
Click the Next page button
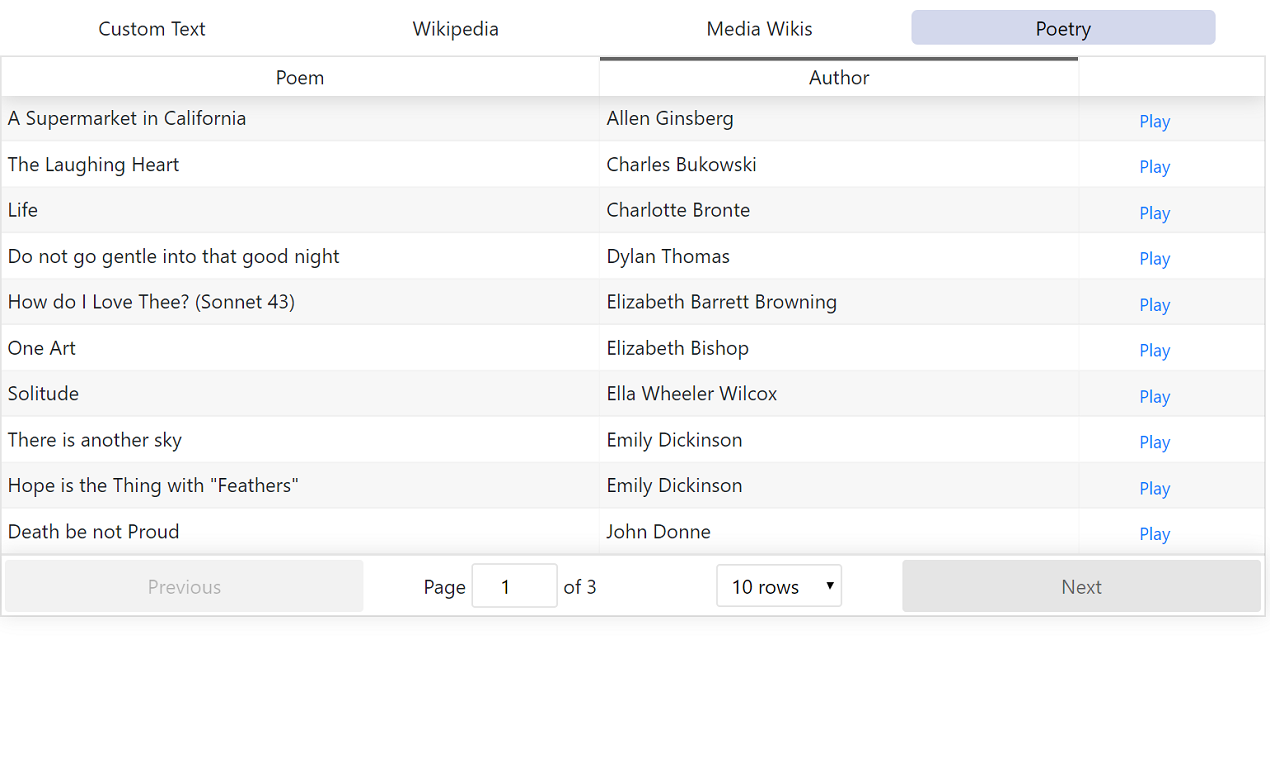coord(1081,586)
